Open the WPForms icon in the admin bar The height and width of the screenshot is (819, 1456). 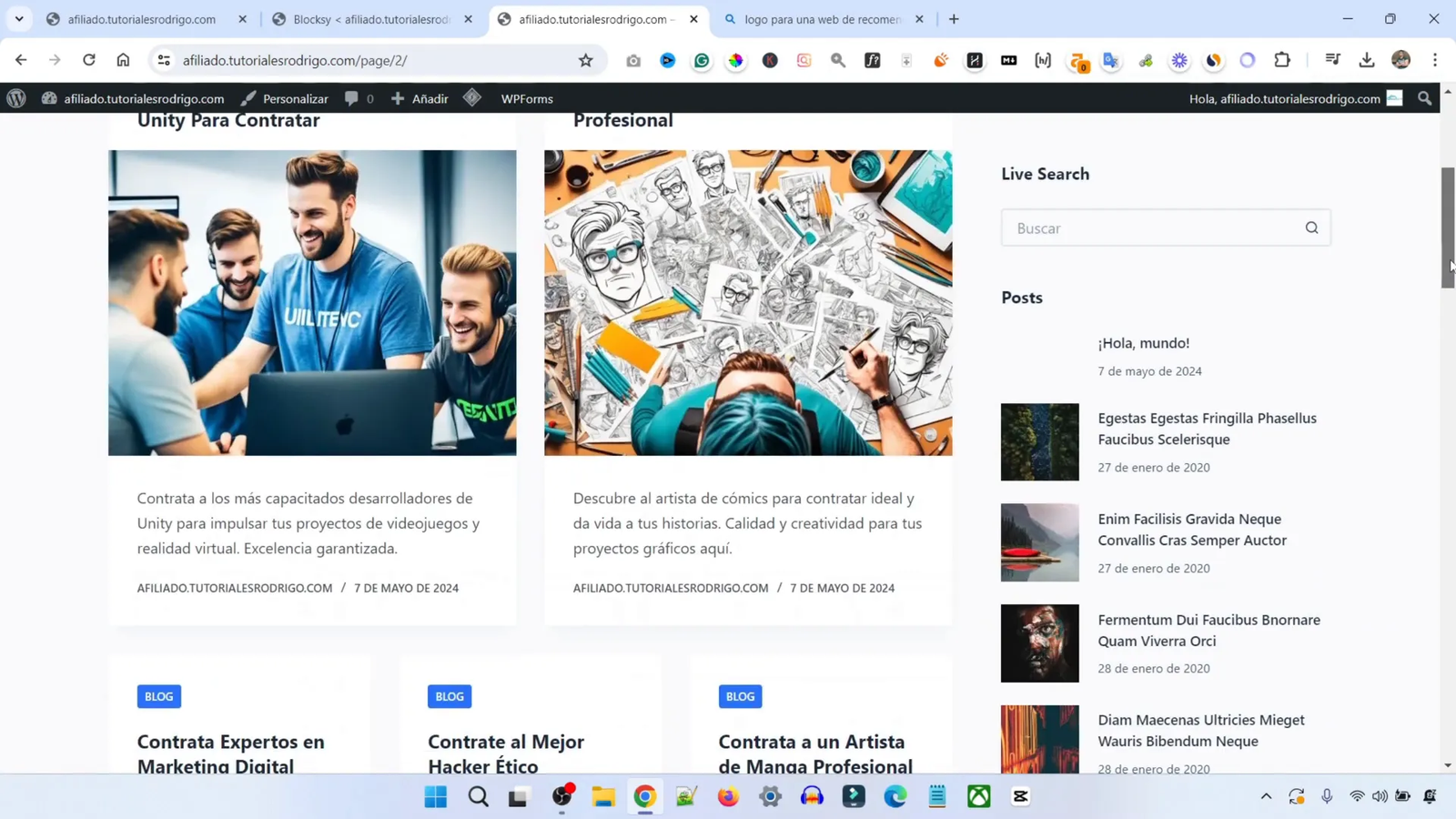[x=471, y=98]
